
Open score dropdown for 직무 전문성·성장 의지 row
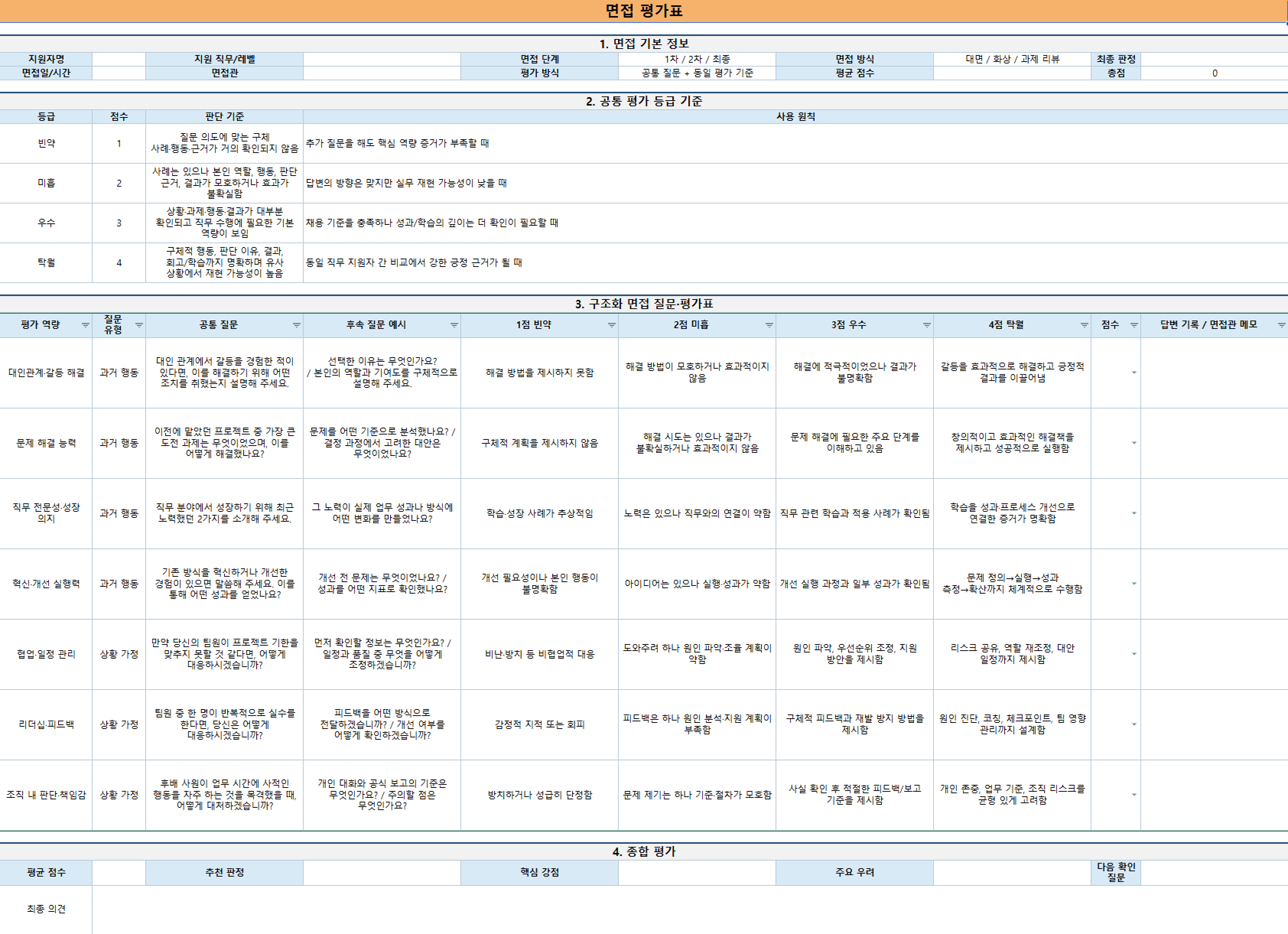point(1134,514)
